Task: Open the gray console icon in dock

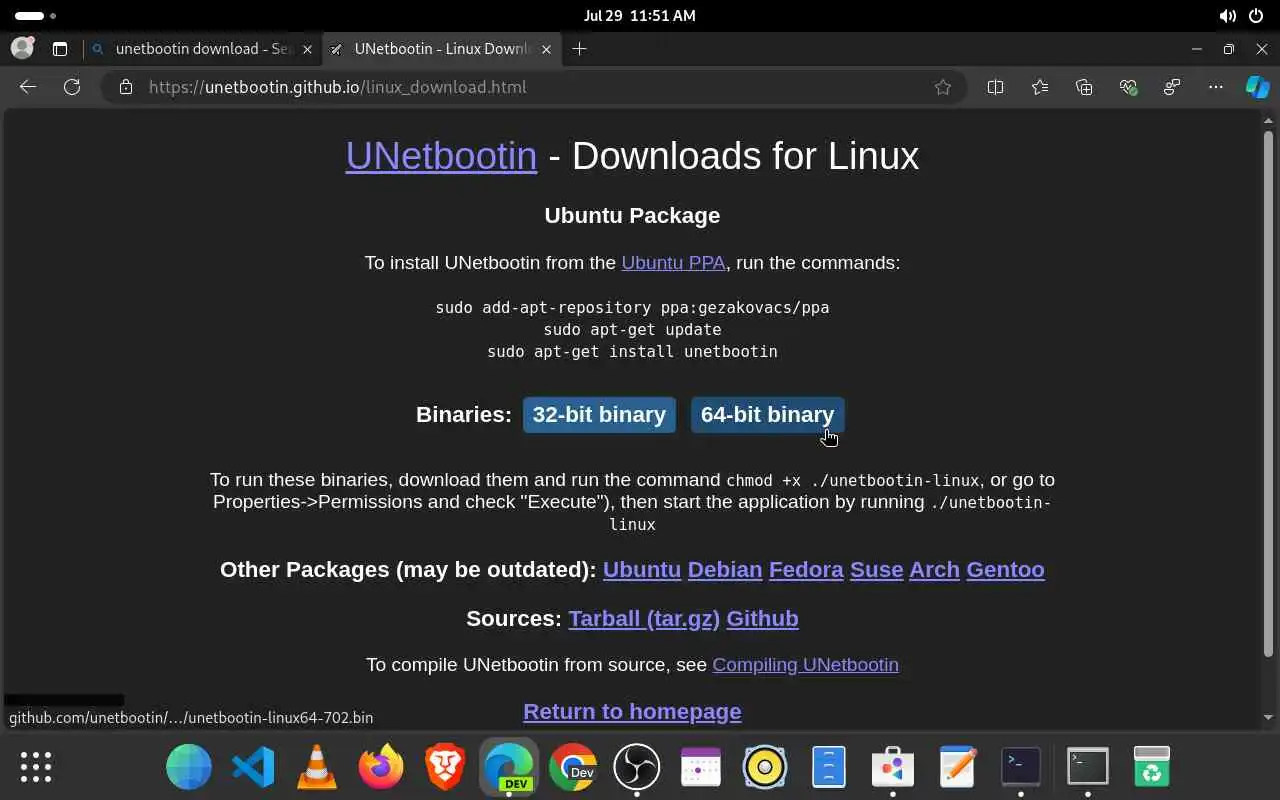Action: [1087, 767]
